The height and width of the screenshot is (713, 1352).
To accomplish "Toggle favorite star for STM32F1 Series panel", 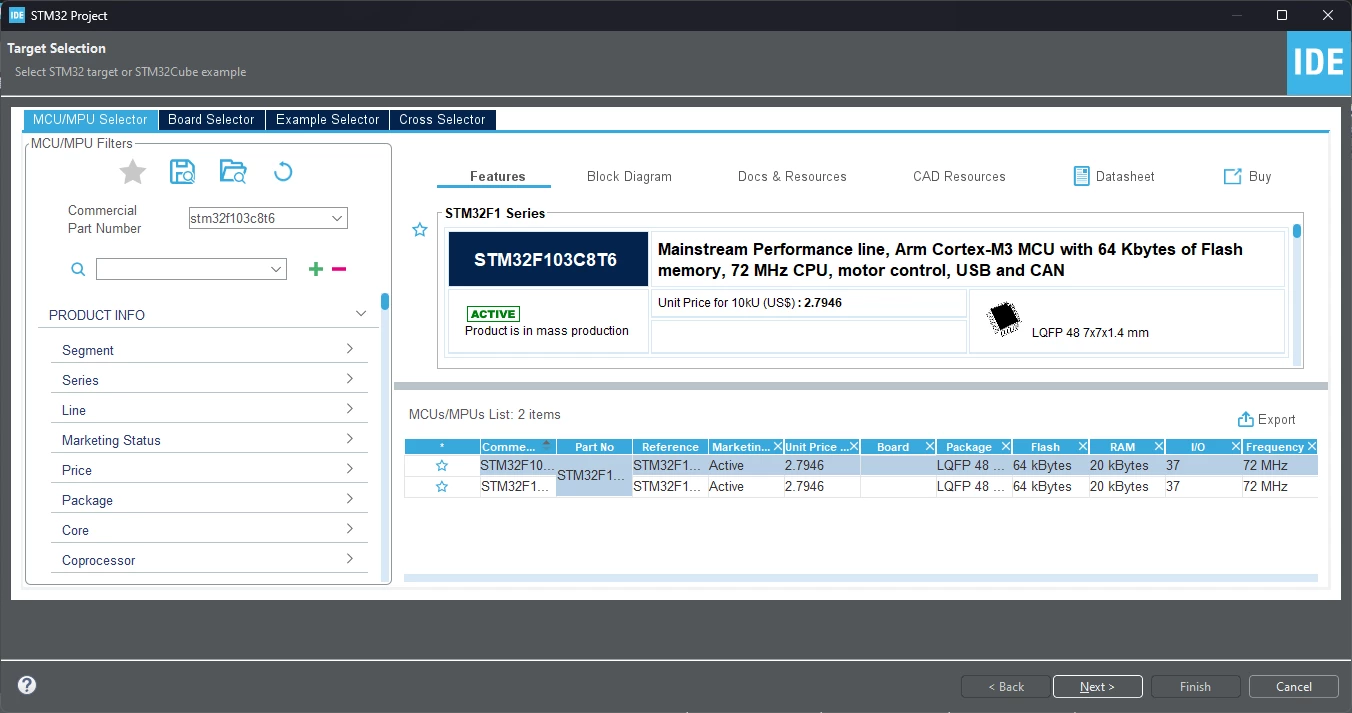I will coord(420,230).
